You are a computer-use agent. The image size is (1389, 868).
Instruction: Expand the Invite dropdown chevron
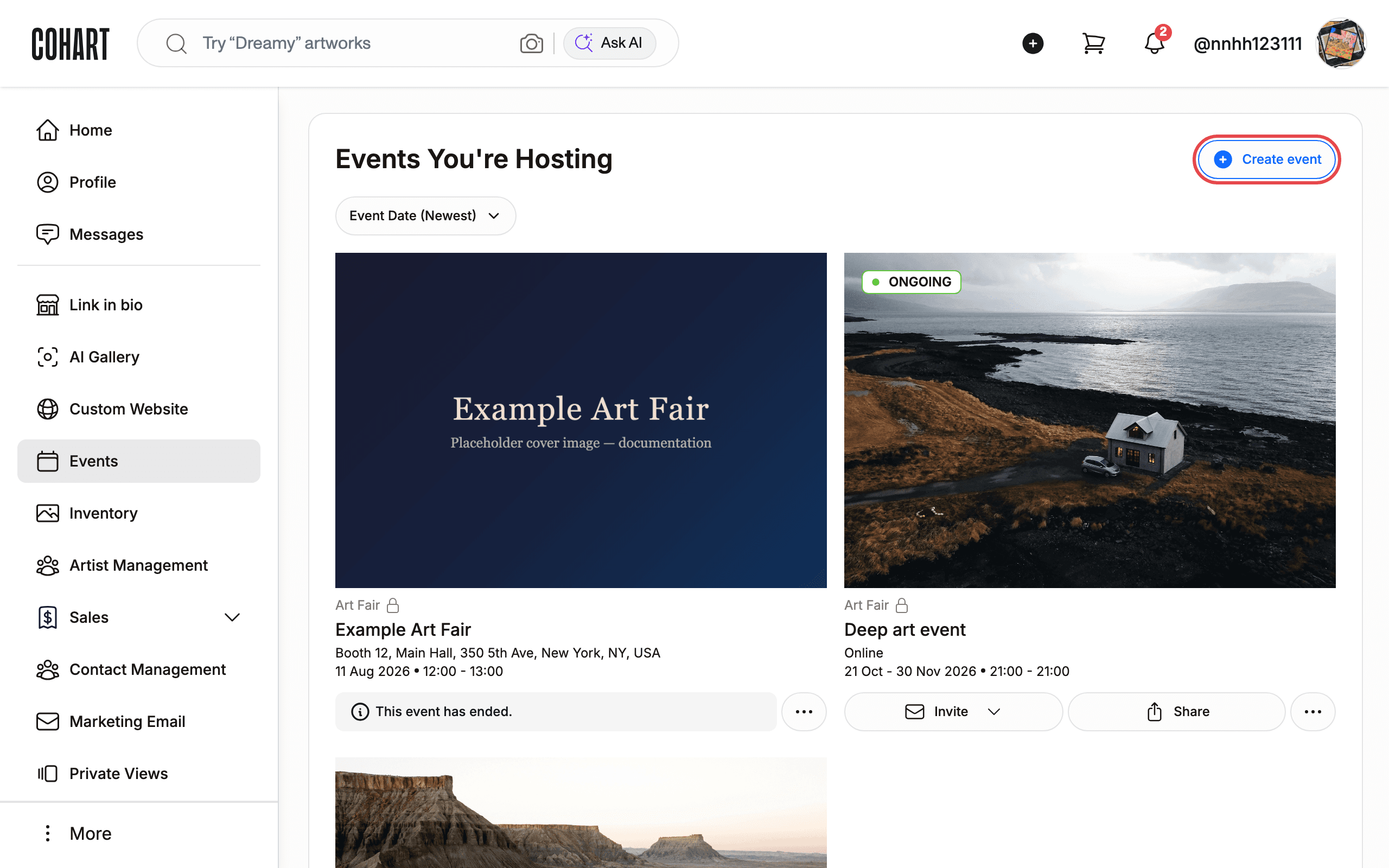click(994, 712)
